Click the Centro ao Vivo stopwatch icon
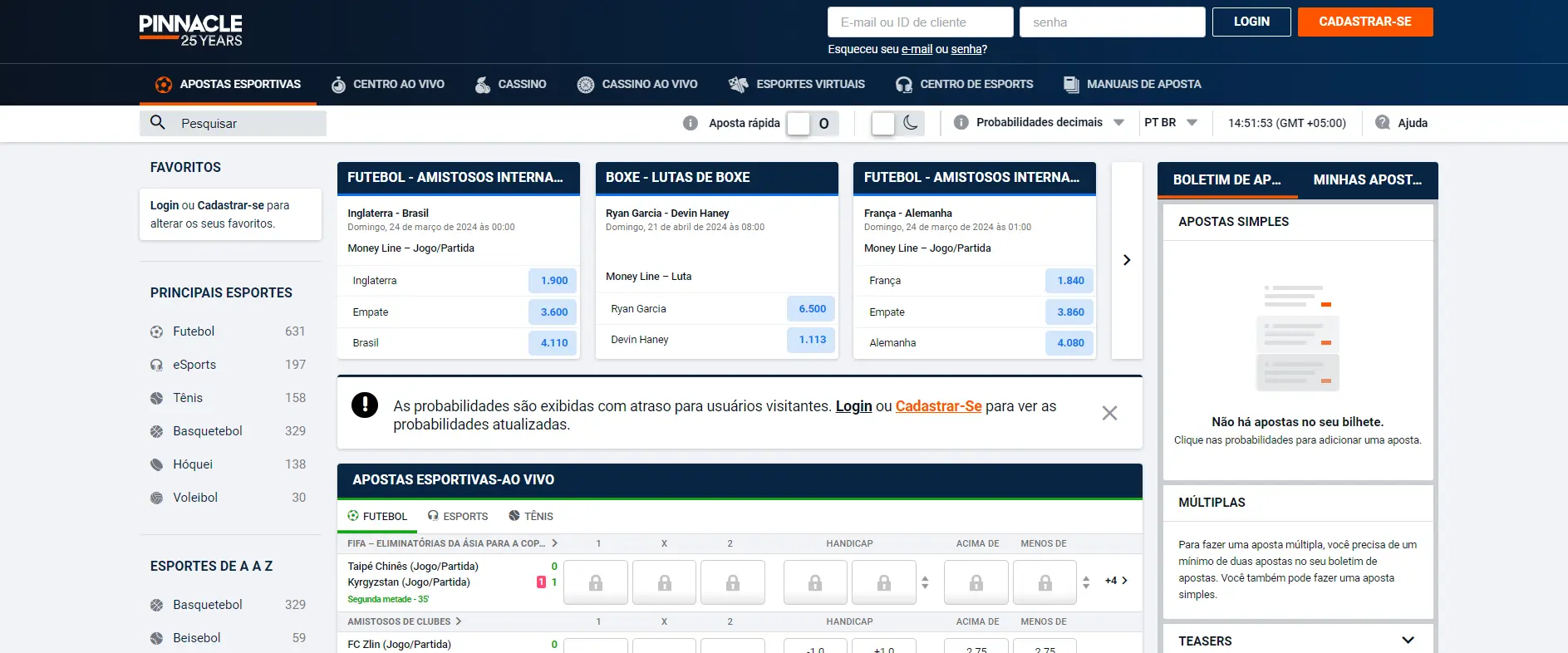 tap(338, 84)
